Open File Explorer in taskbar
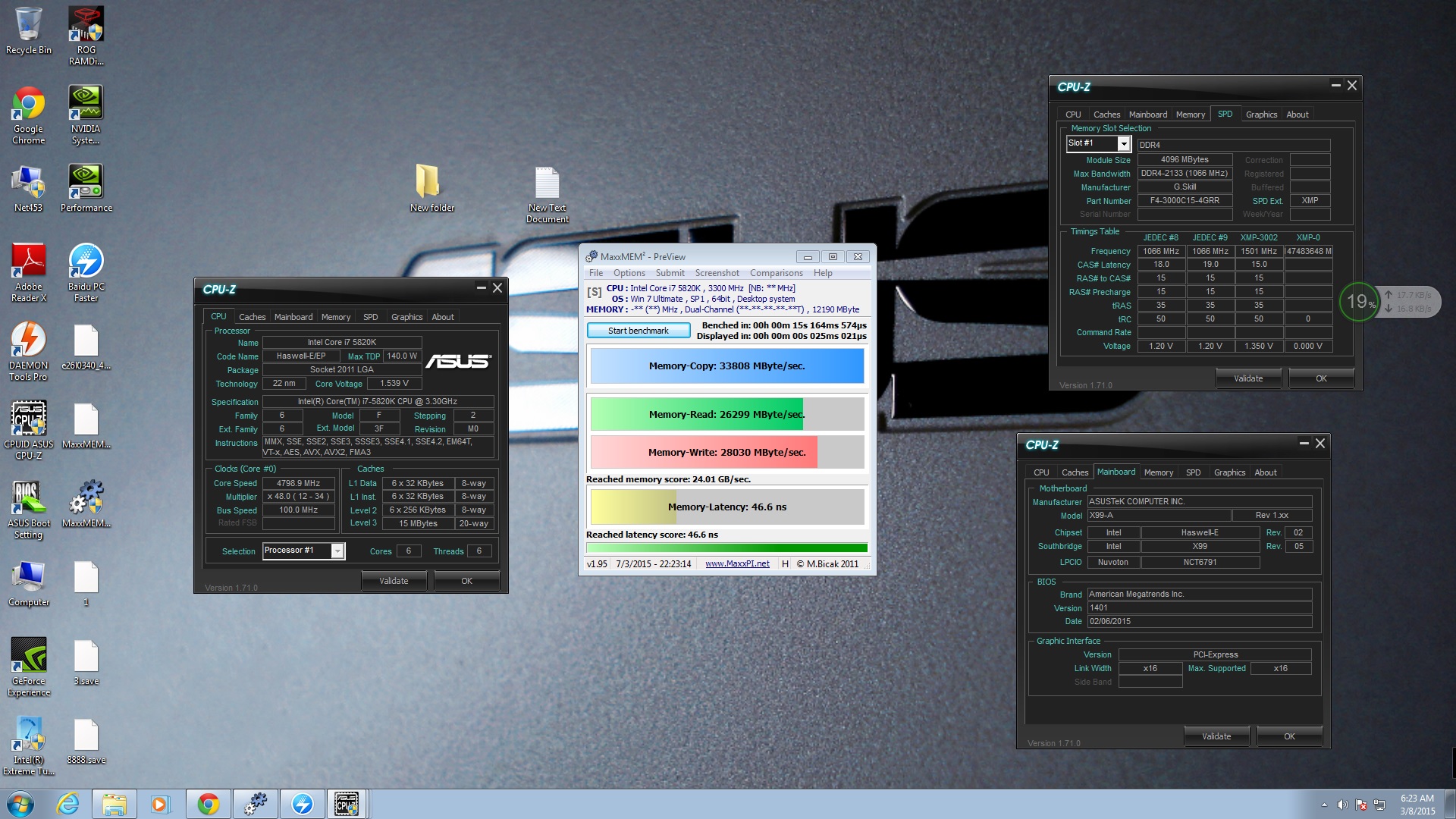1456x819 pixels. pyautogui.click(x=115, y=804)
